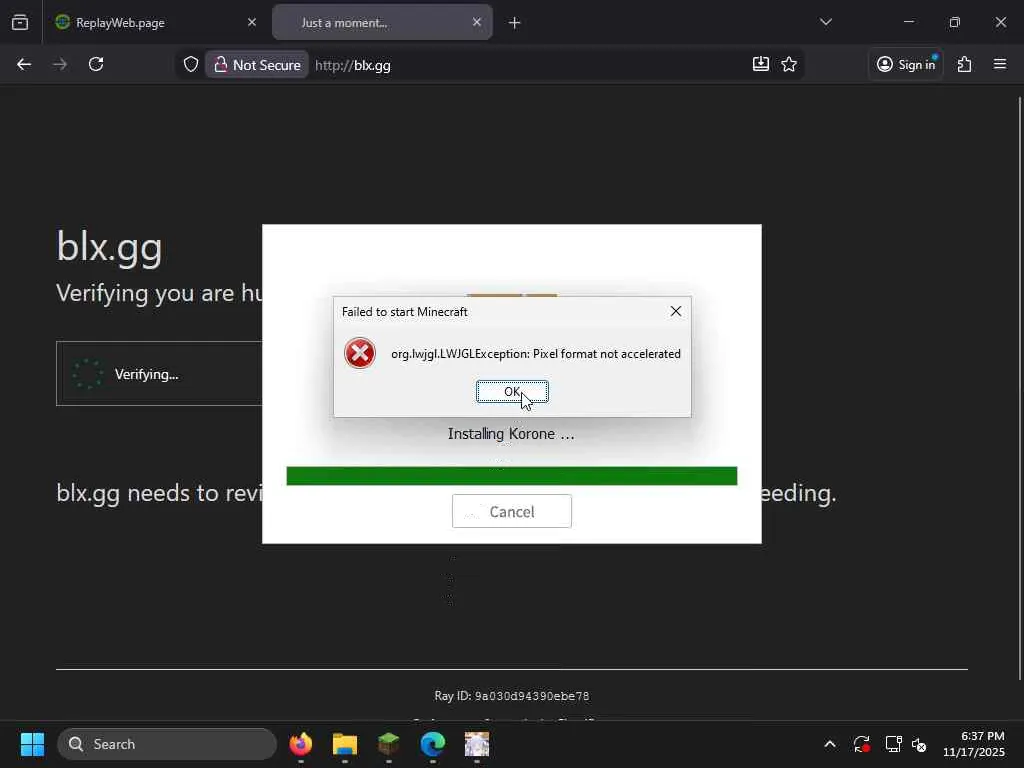Close the Failed to start Minecraft dialog
The width and height of the screenshot is (1024, 768).
point(676,312)
